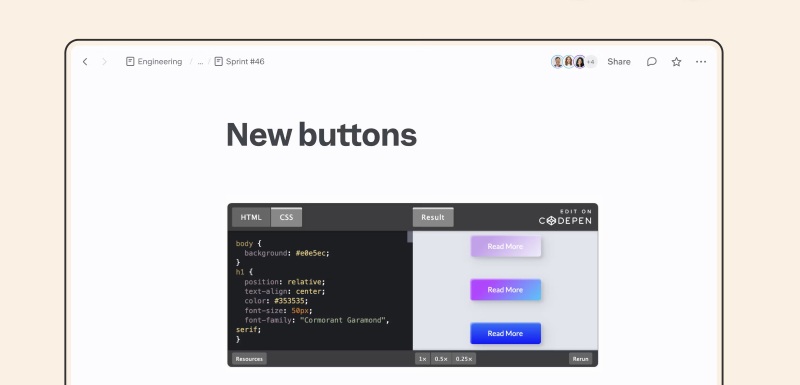
Task: Open Edit on CodePen link
Action: [x=565, y=217]
